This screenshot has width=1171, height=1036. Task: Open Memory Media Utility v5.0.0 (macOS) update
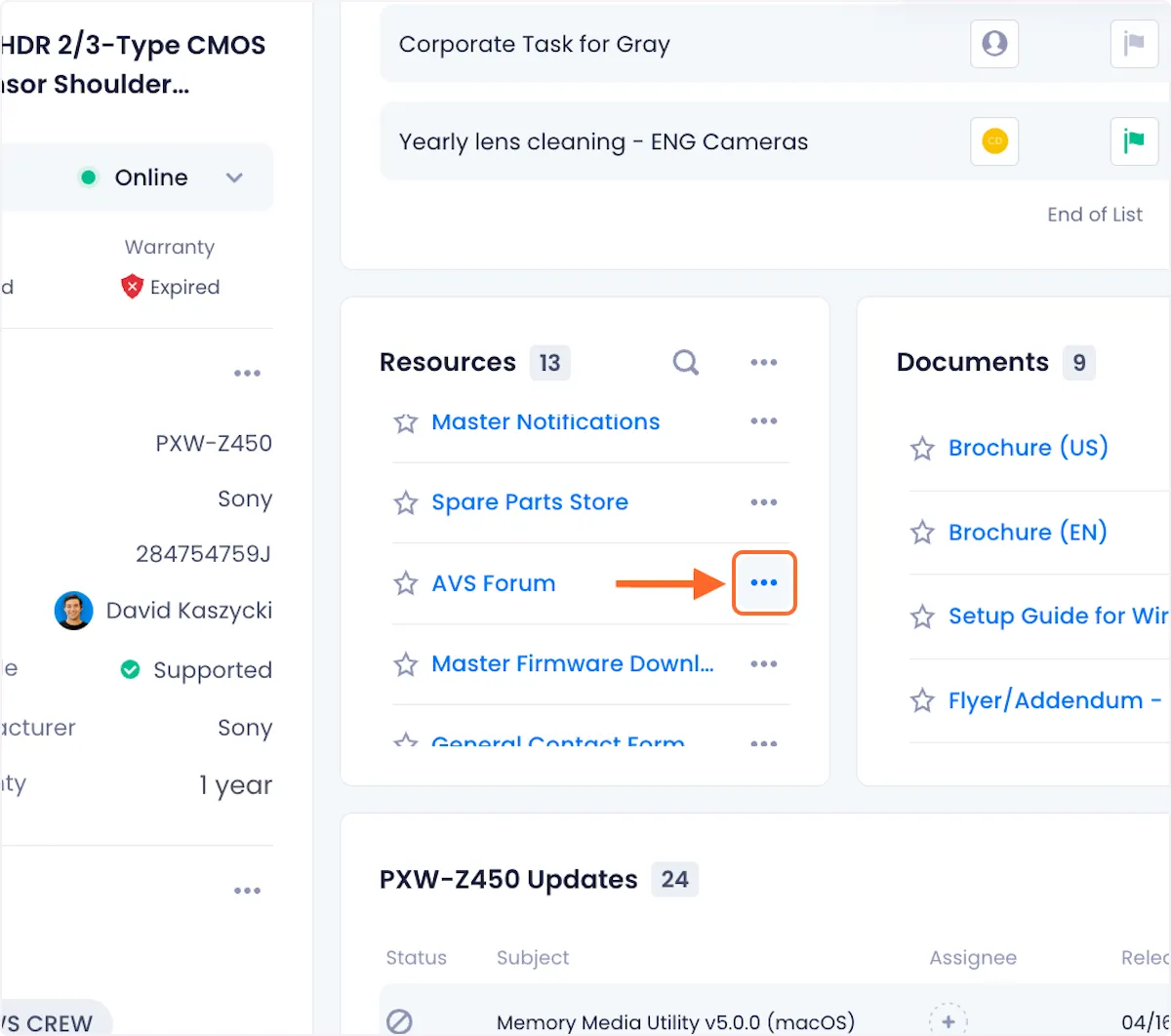(675, 1022)
